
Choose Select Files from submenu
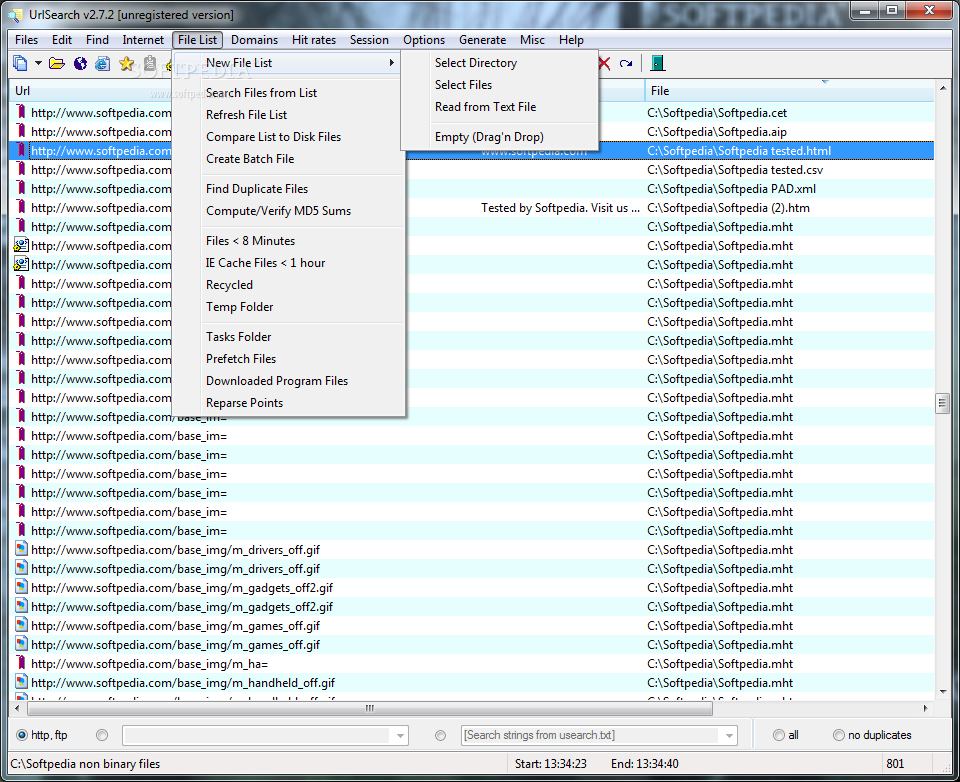point(499,85)
